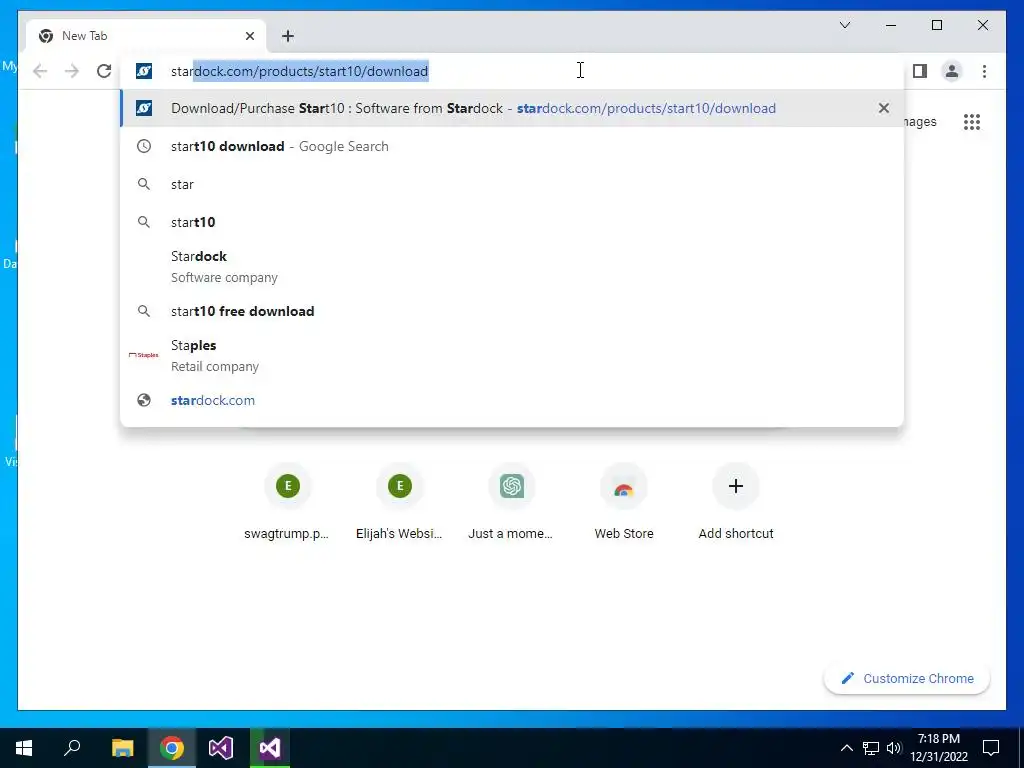Open the swagtrump shortcut tile

pyautogui.click(x=287, y=502)
